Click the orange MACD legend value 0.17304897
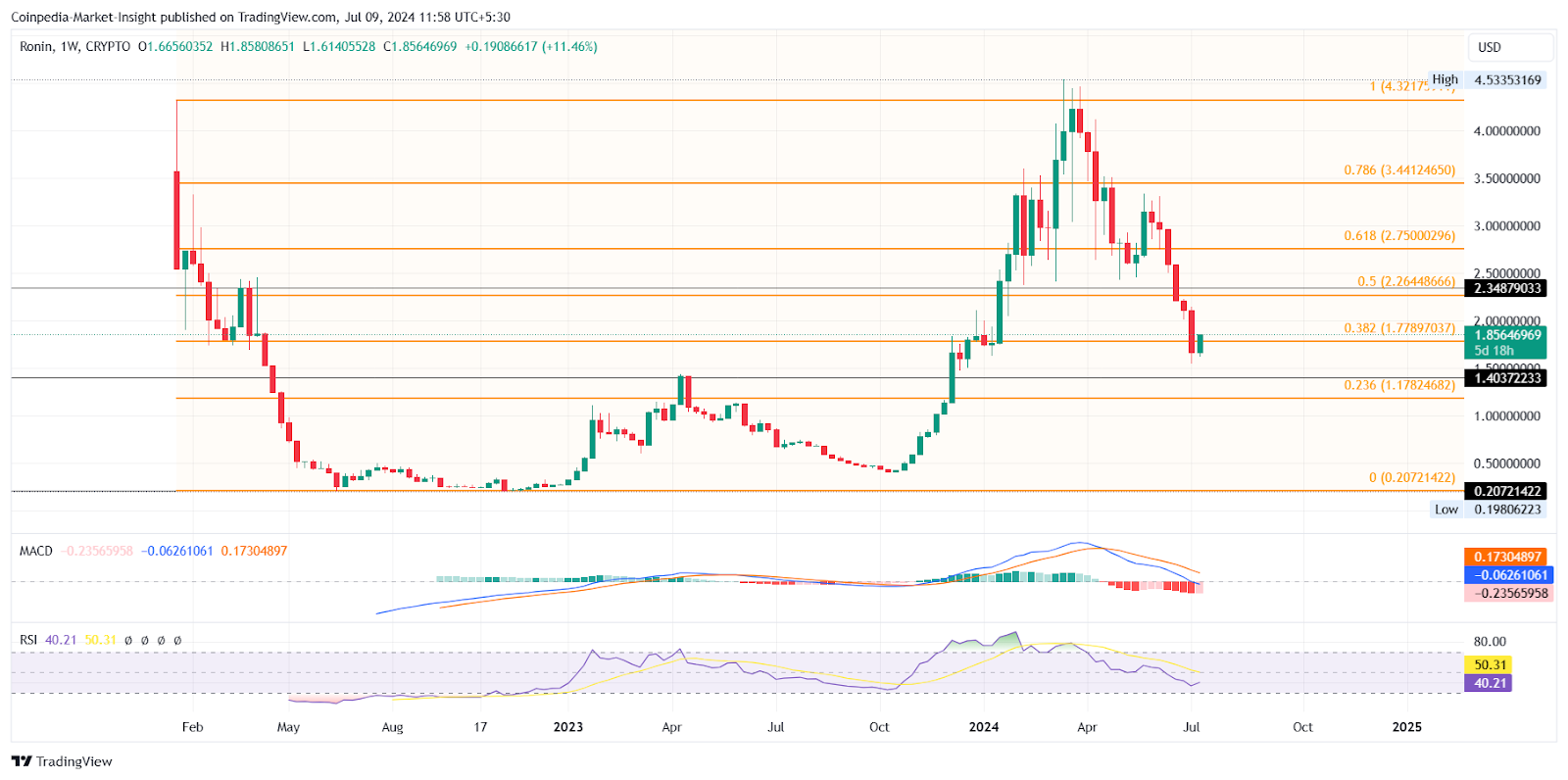Screen dimensions: 1568x780 [x=254, y=551]
